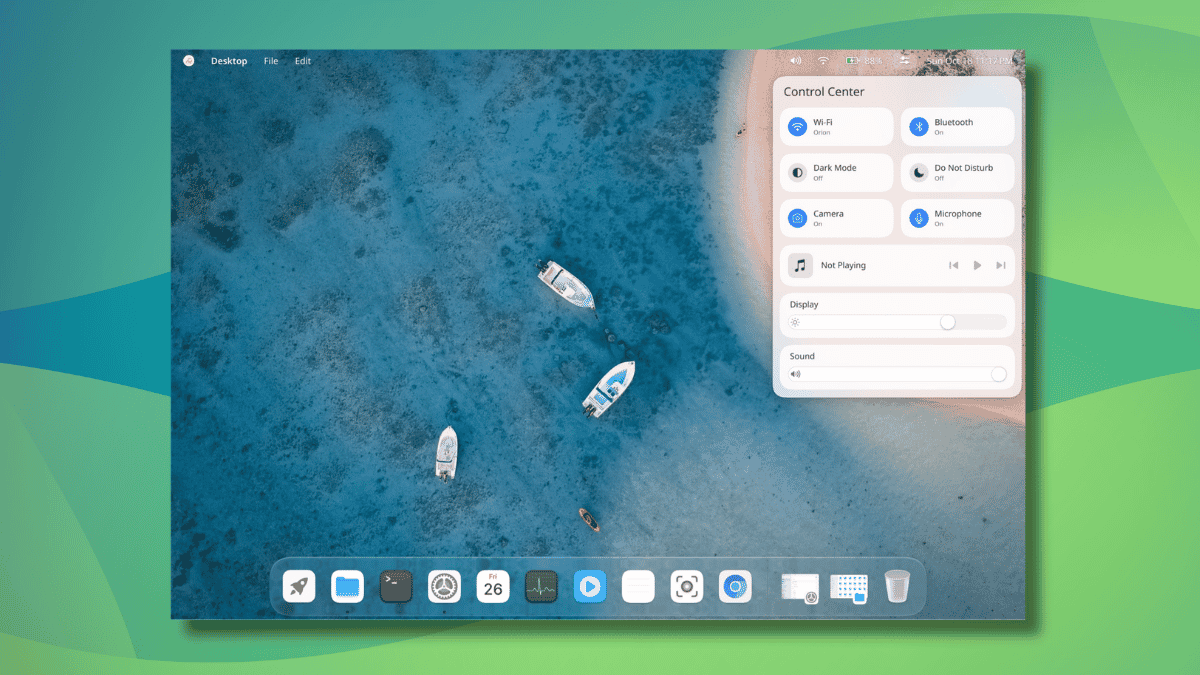Click the "Not Playing" label
Screen dimensions: 1200x675
point(843,265)
